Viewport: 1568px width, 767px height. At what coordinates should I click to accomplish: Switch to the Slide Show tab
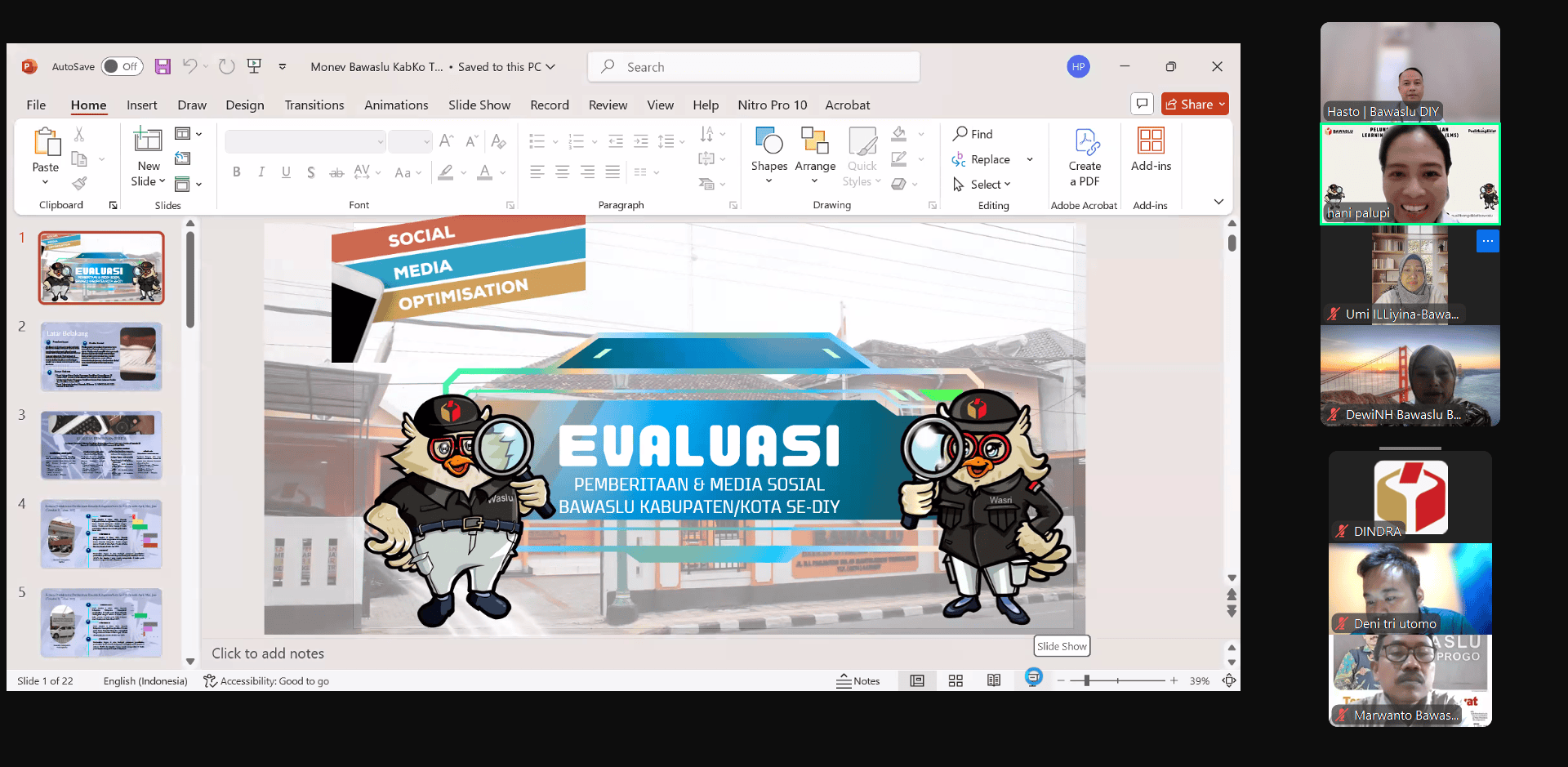(x=479, y=105)
